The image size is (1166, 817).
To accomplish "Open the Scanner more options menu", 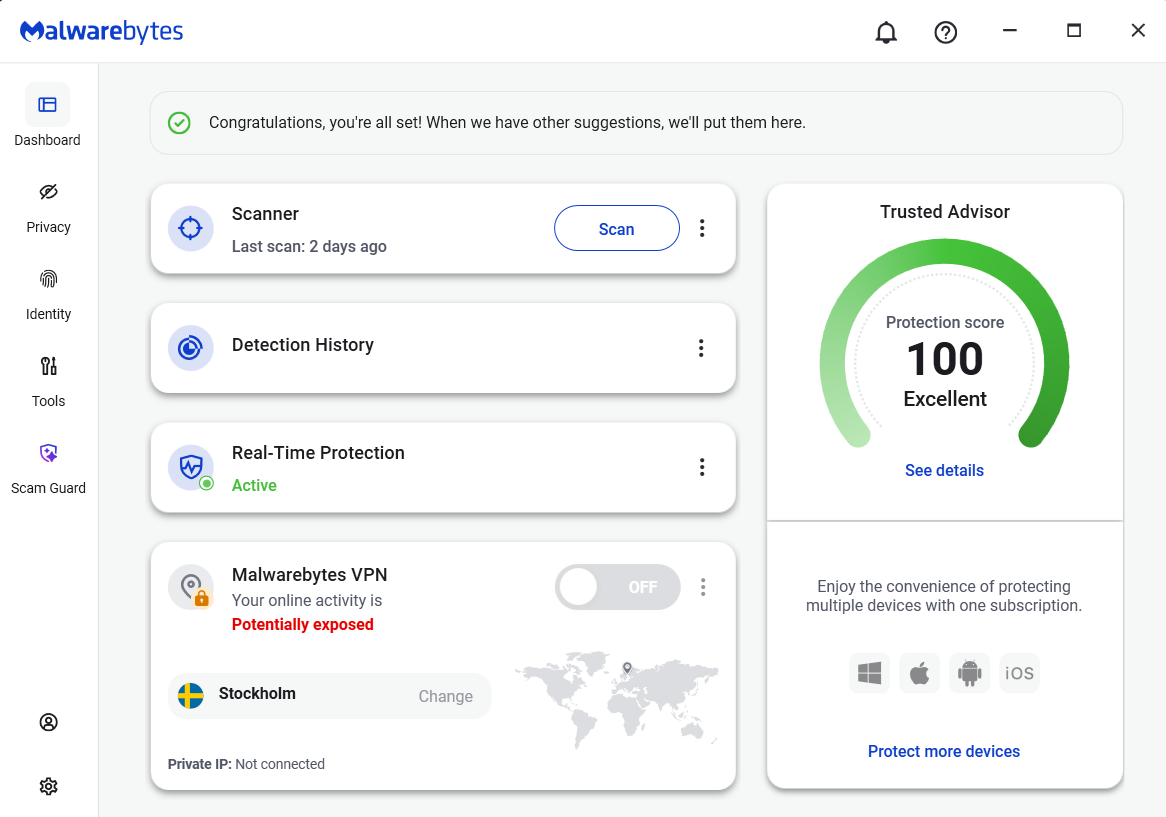I will tap(702, 228).
